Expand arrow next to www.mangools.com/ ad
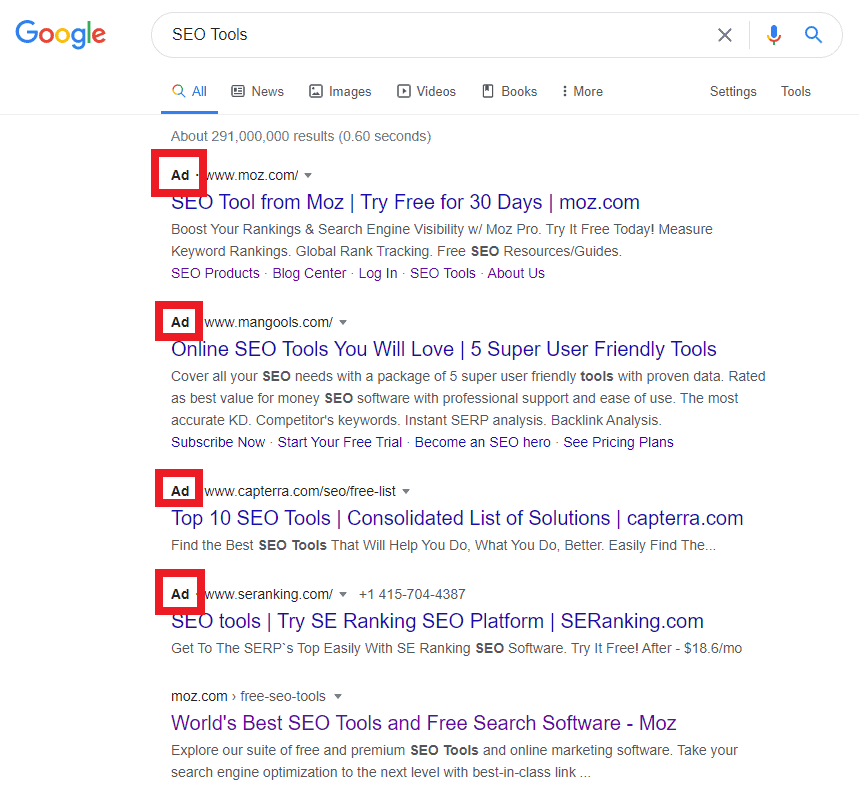The height and width of the screenshot is (801, 859). point(343,323)
